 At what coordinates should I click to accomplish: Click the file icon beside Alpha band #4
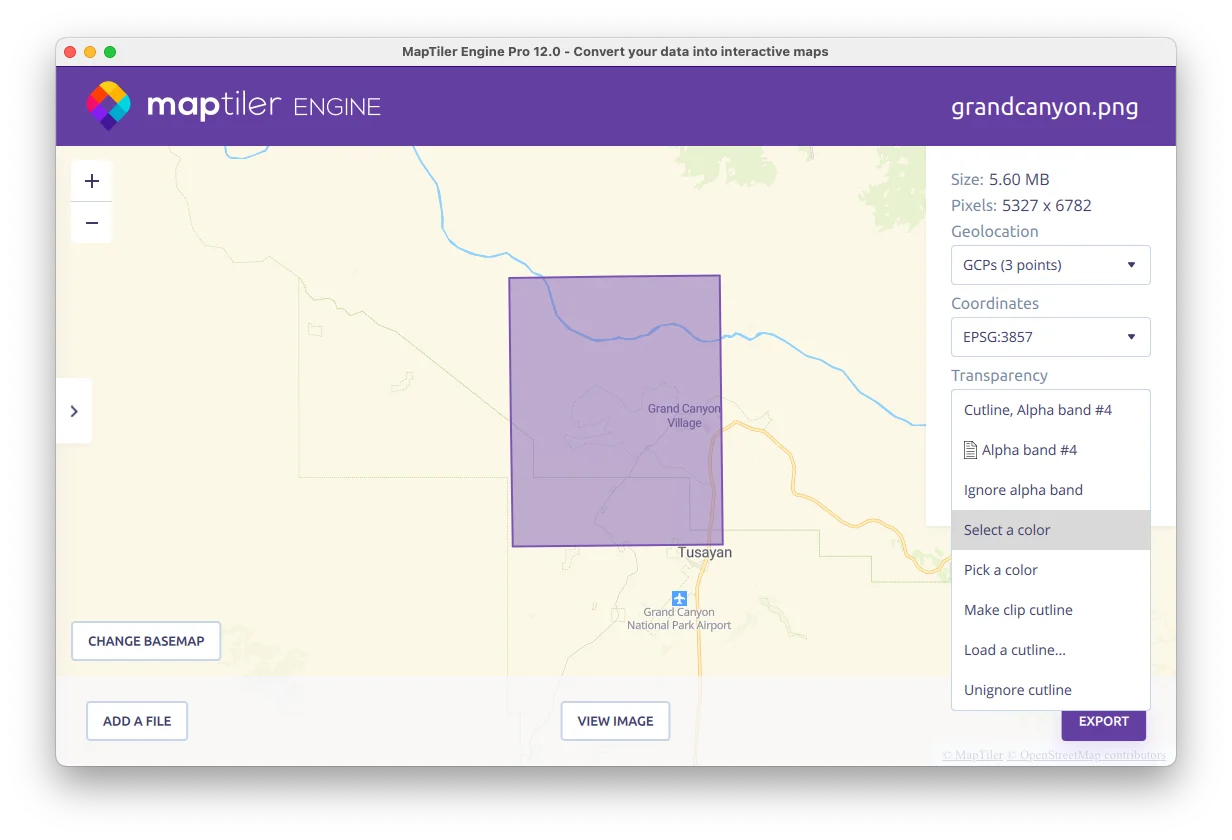click(x=970, y=450)
